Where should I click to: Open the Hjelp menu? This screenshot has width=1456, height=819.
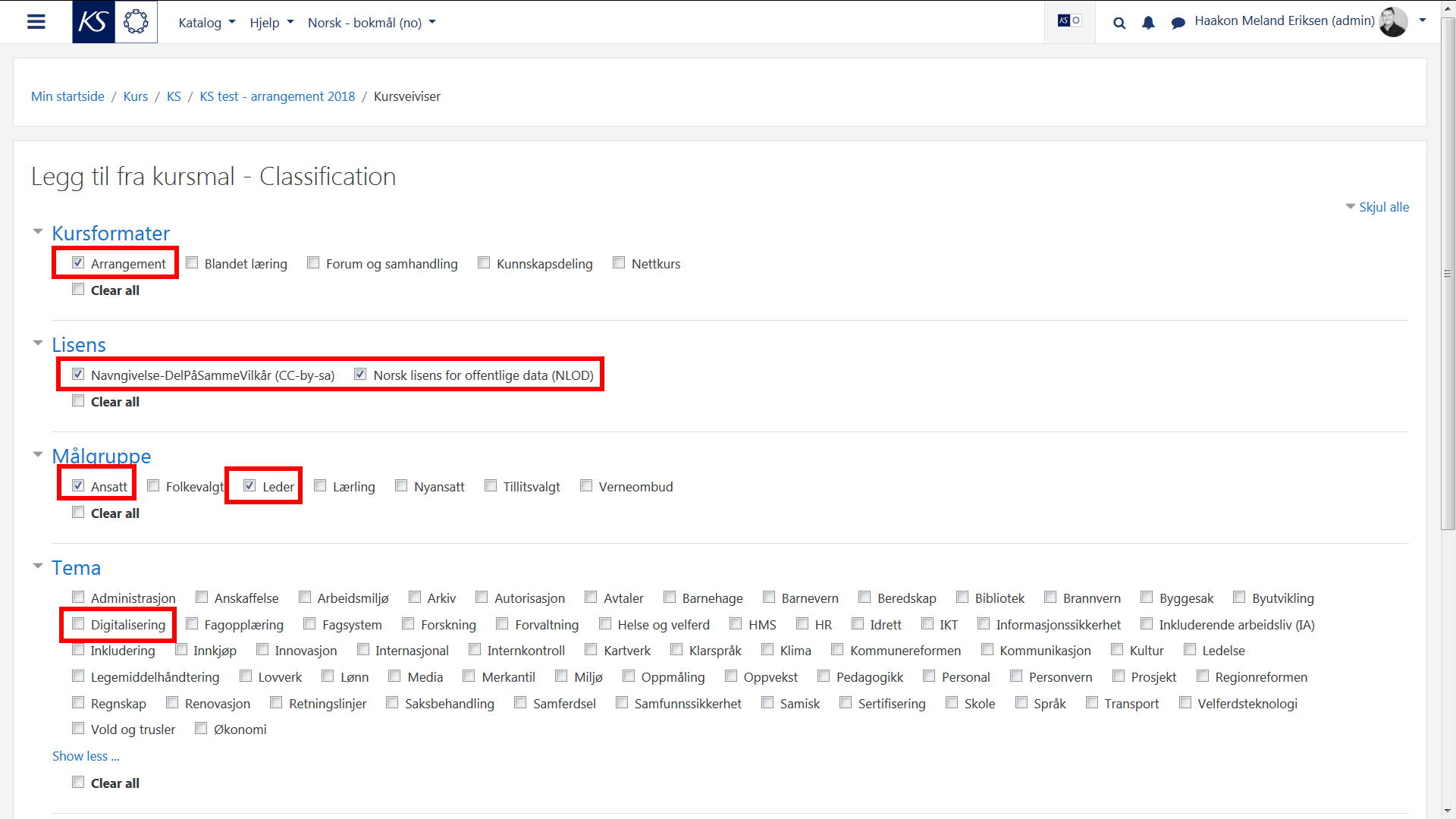(x=271, y=23)
